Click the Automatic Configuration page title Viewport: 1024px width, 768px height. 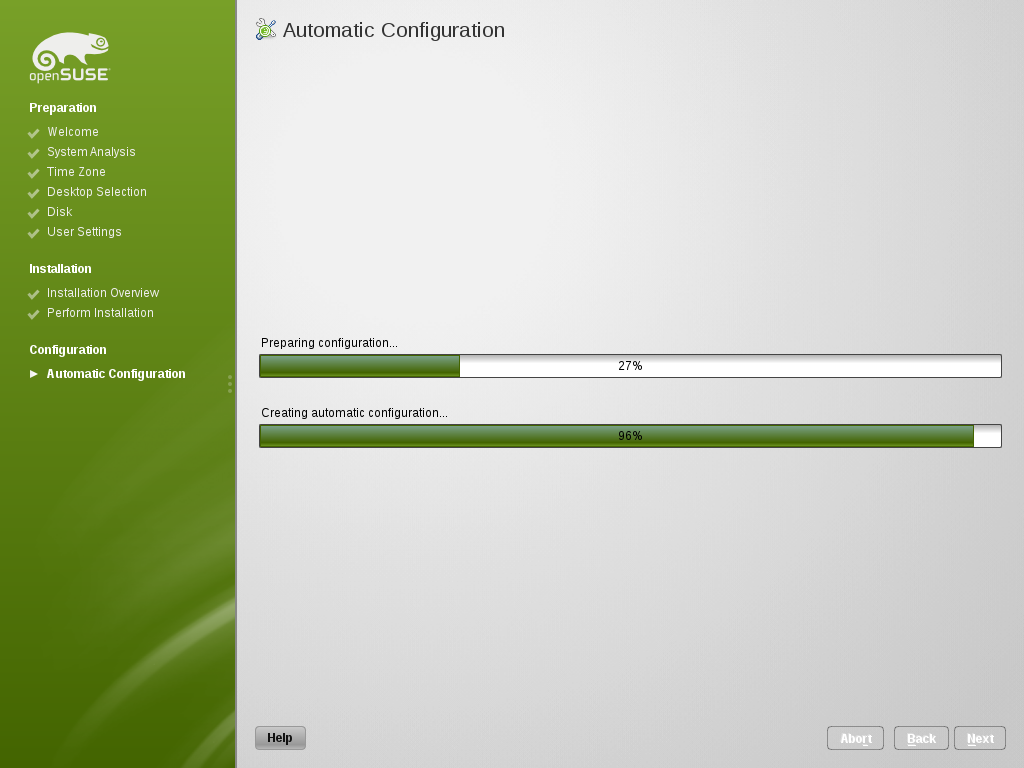pyautogui.click(x=394, y=30)
